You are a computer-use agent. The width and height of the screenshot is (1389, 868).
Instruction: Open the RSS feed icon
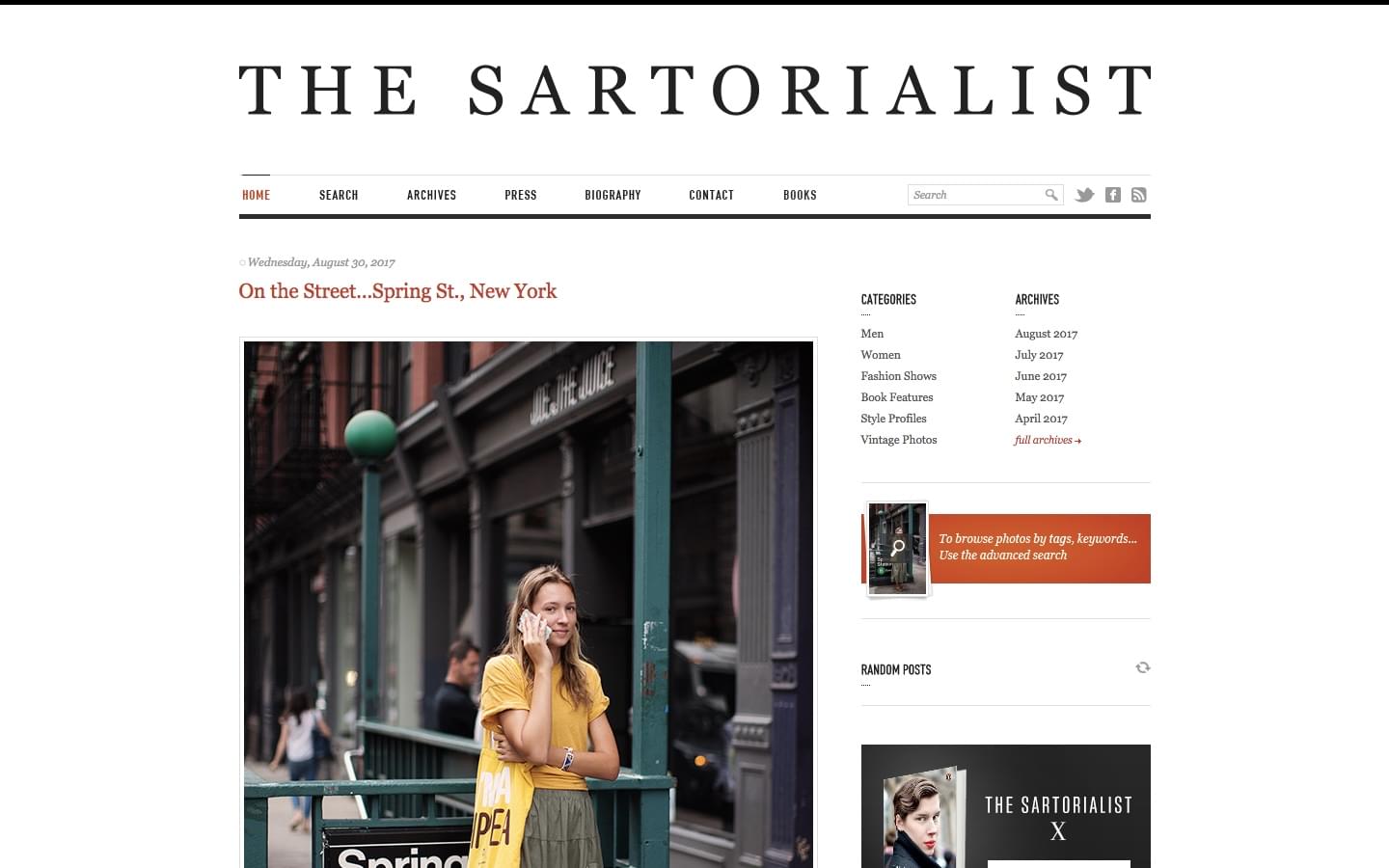point(1139,195)
